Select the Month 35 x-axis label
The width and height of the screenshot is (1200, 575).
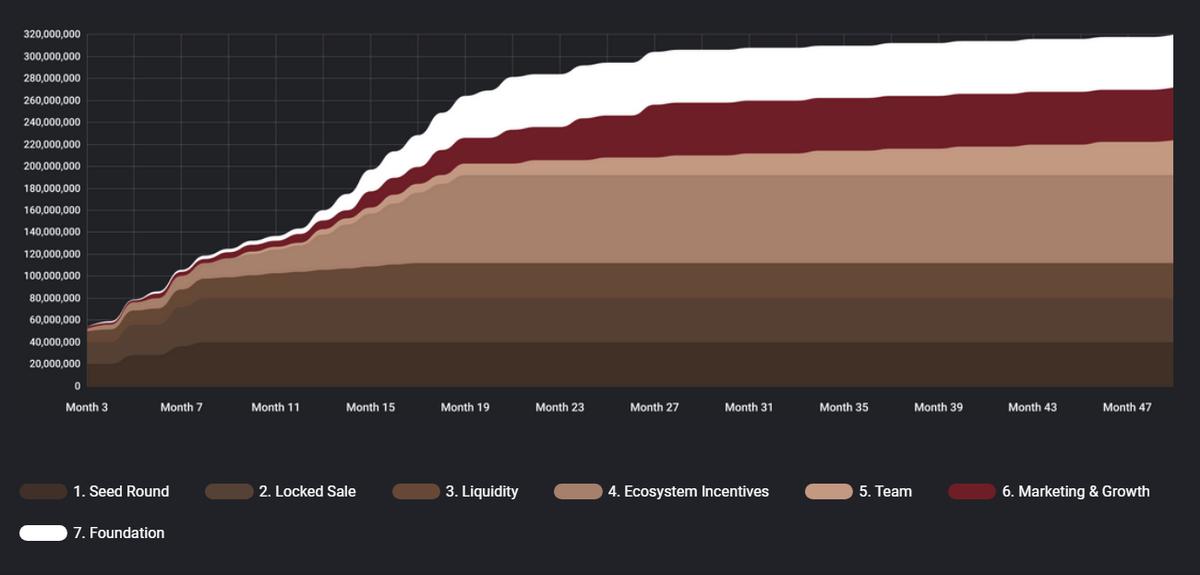[x=843, y=407]
